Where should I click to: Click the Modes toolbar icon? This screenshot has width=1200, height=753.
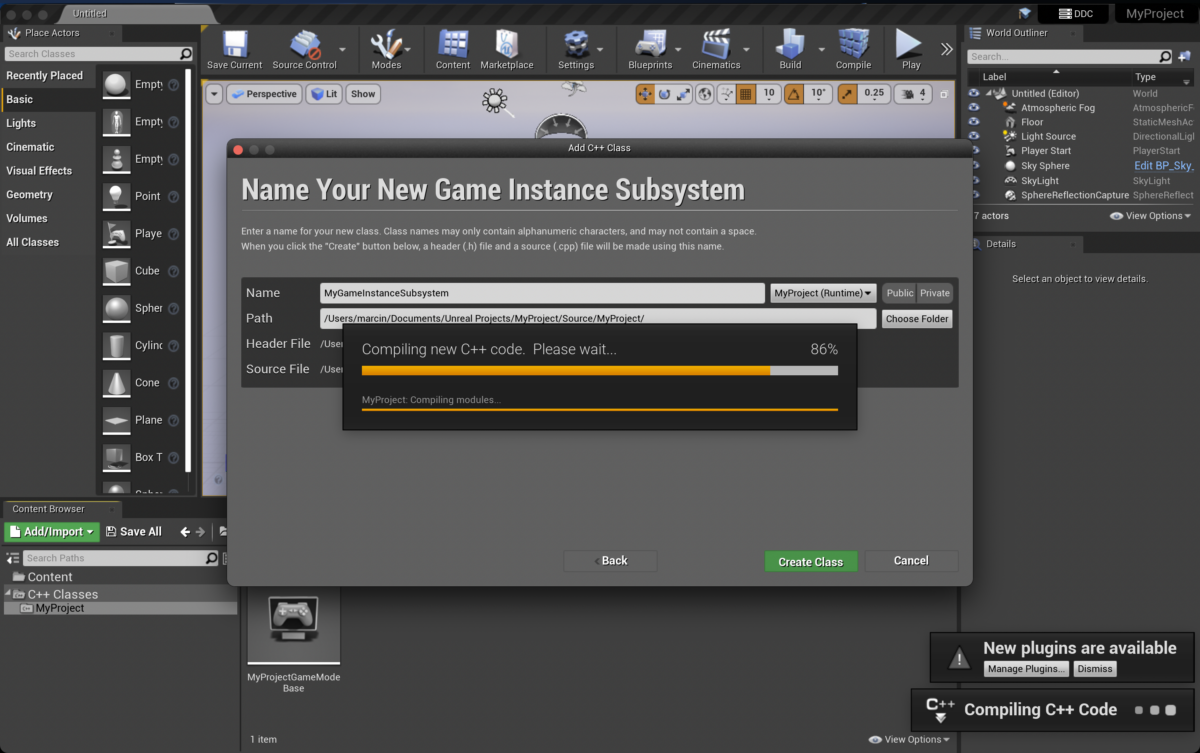pos(386,50)
